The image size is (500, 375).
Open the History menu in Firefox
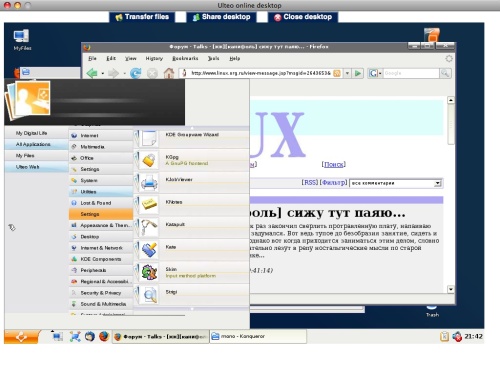point(154,58)
